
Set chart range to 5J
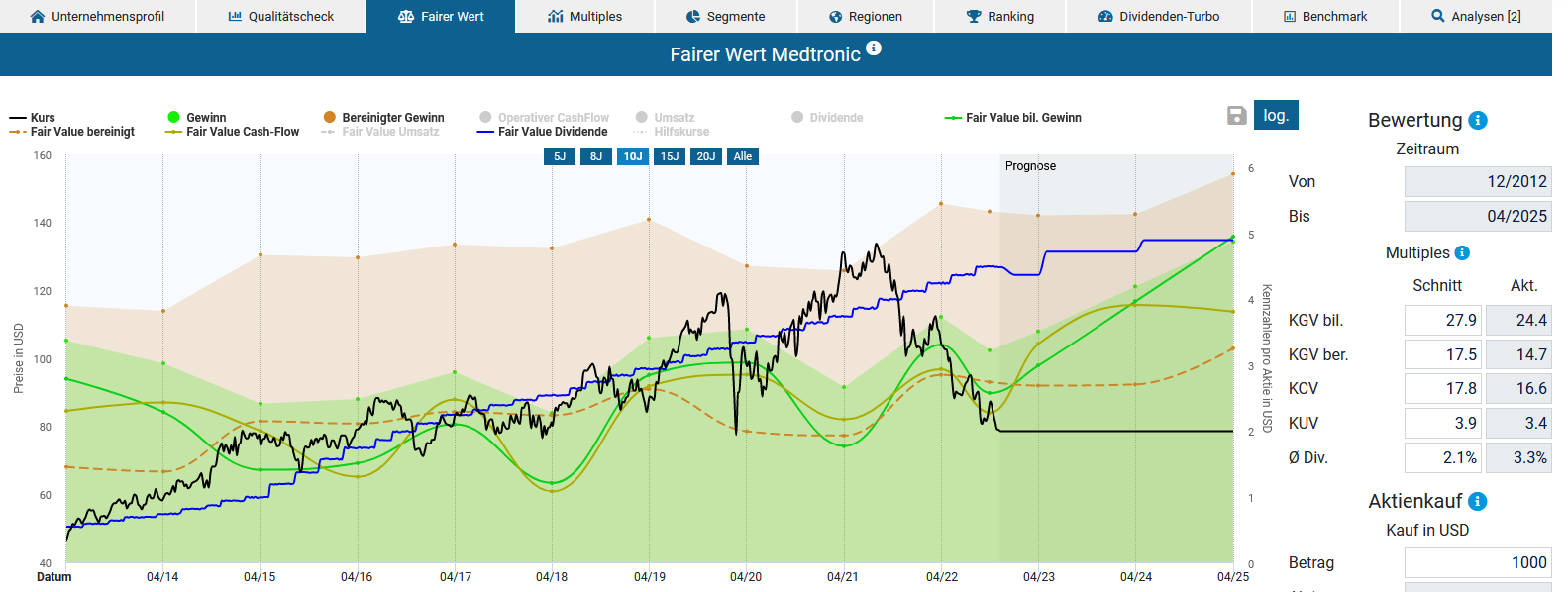[560, 156]
